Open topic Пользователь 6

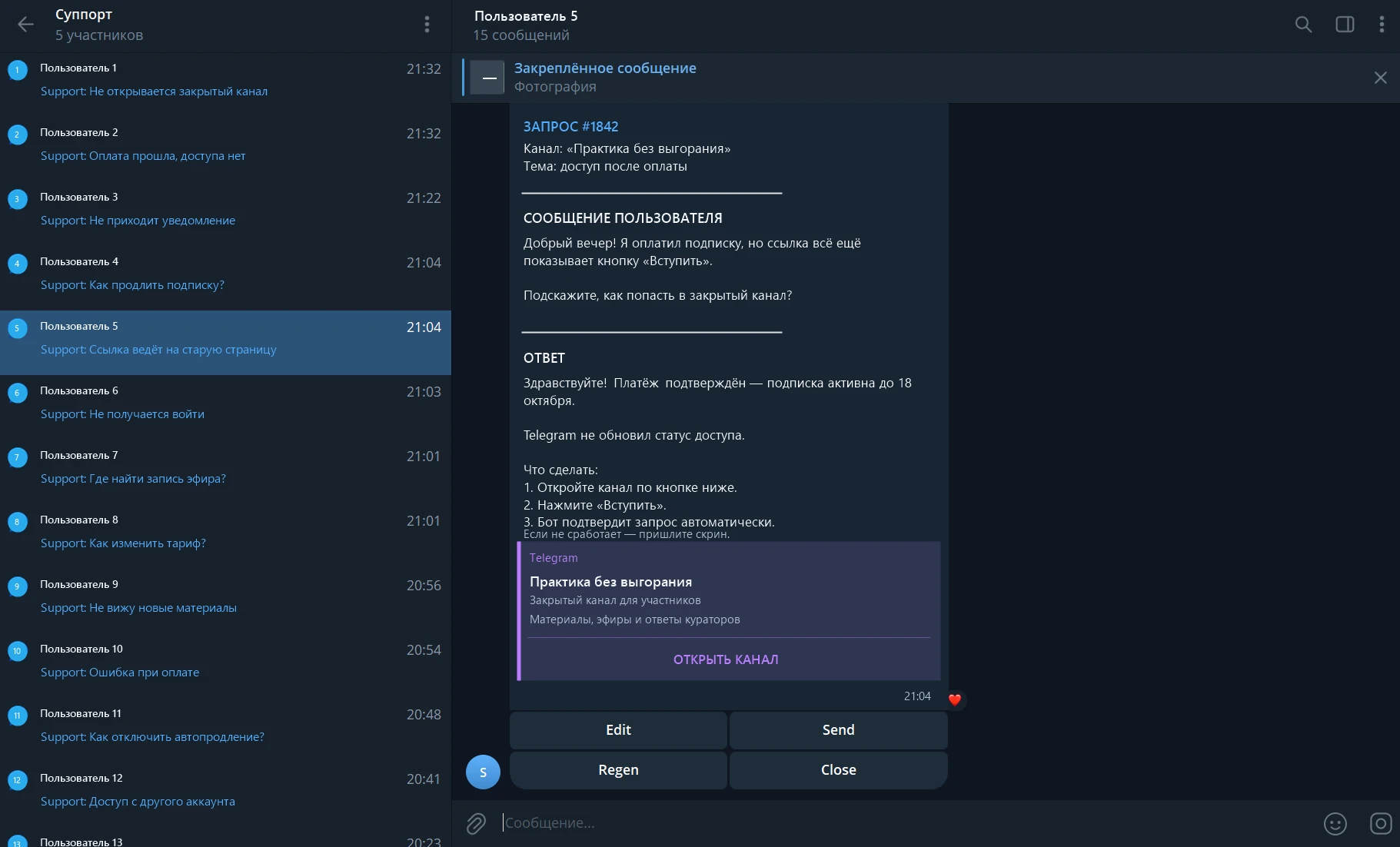(x=225, y=407)
